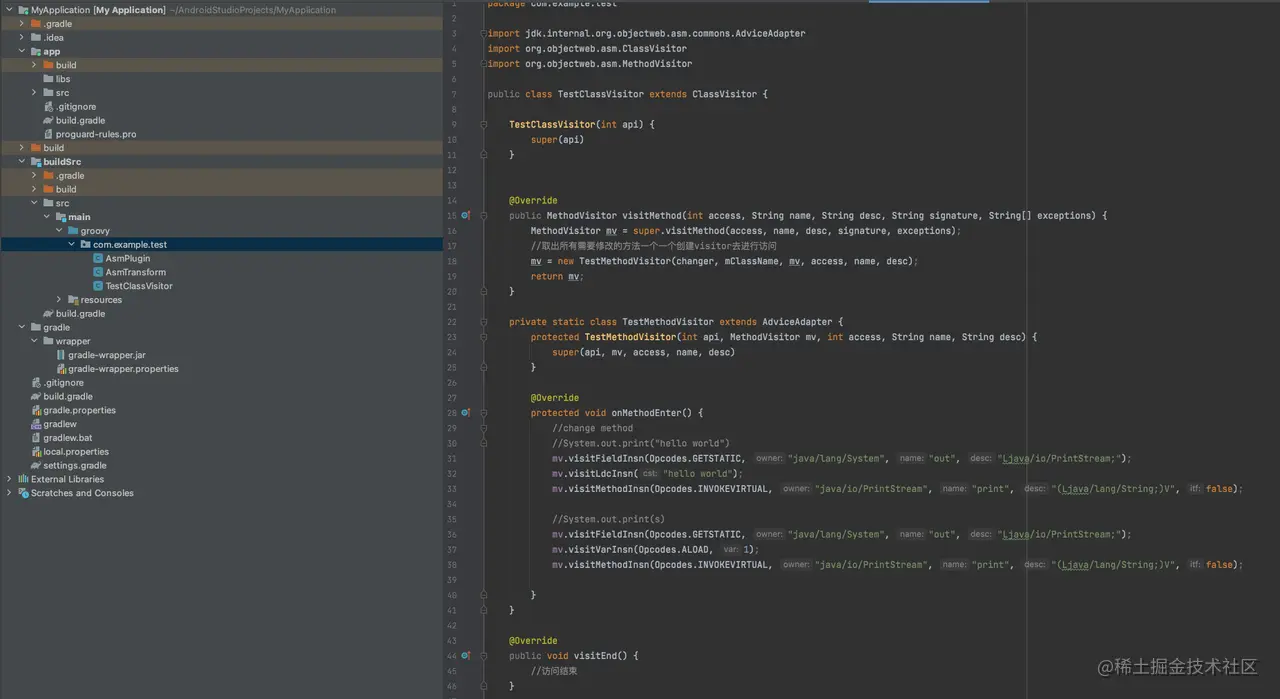Click the gradle-wrapper.properties file icon
1280x699 pixels.
(x=61, y=369)
